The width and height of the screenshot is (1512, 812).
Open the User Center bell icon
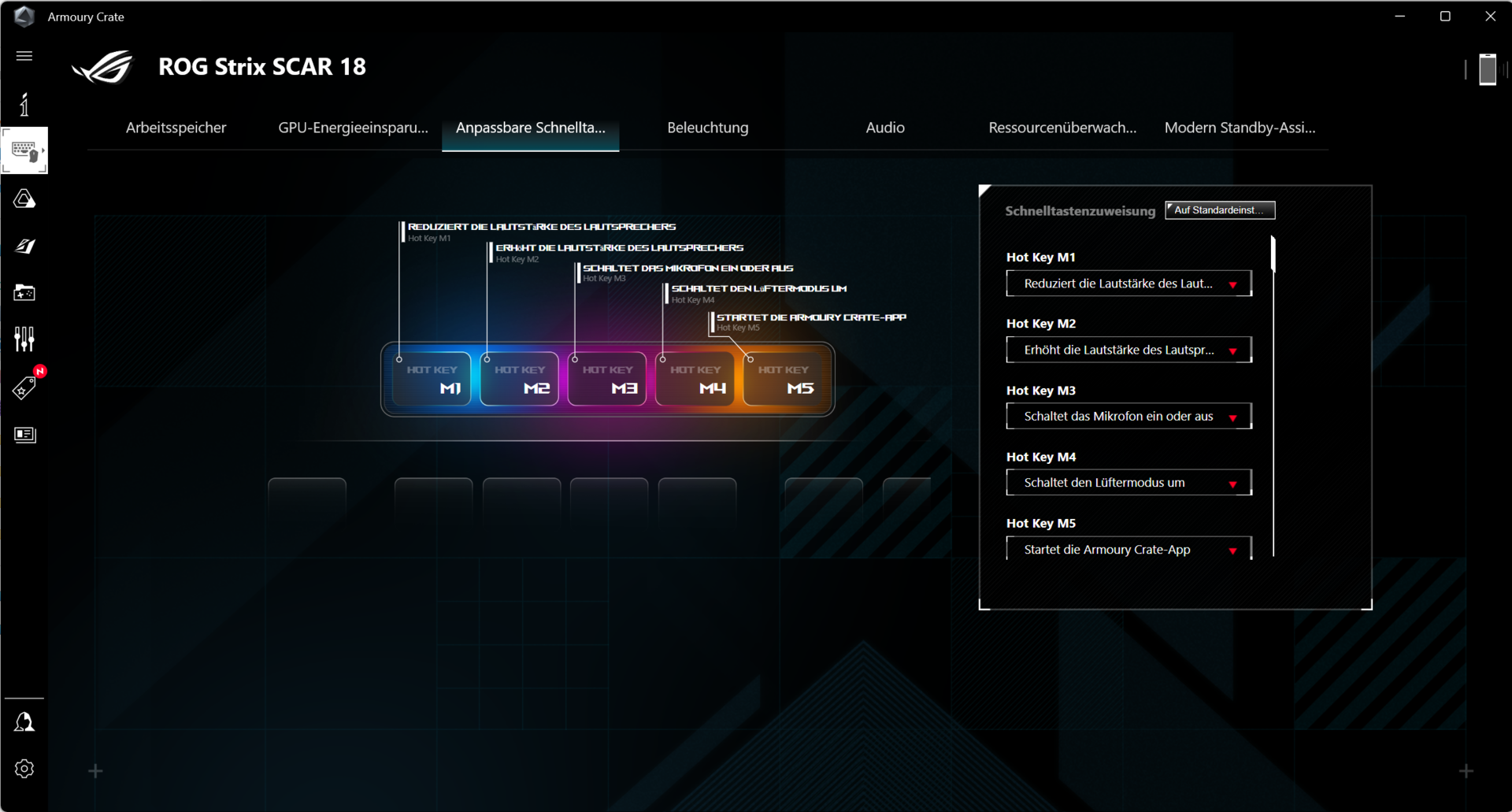24,722
